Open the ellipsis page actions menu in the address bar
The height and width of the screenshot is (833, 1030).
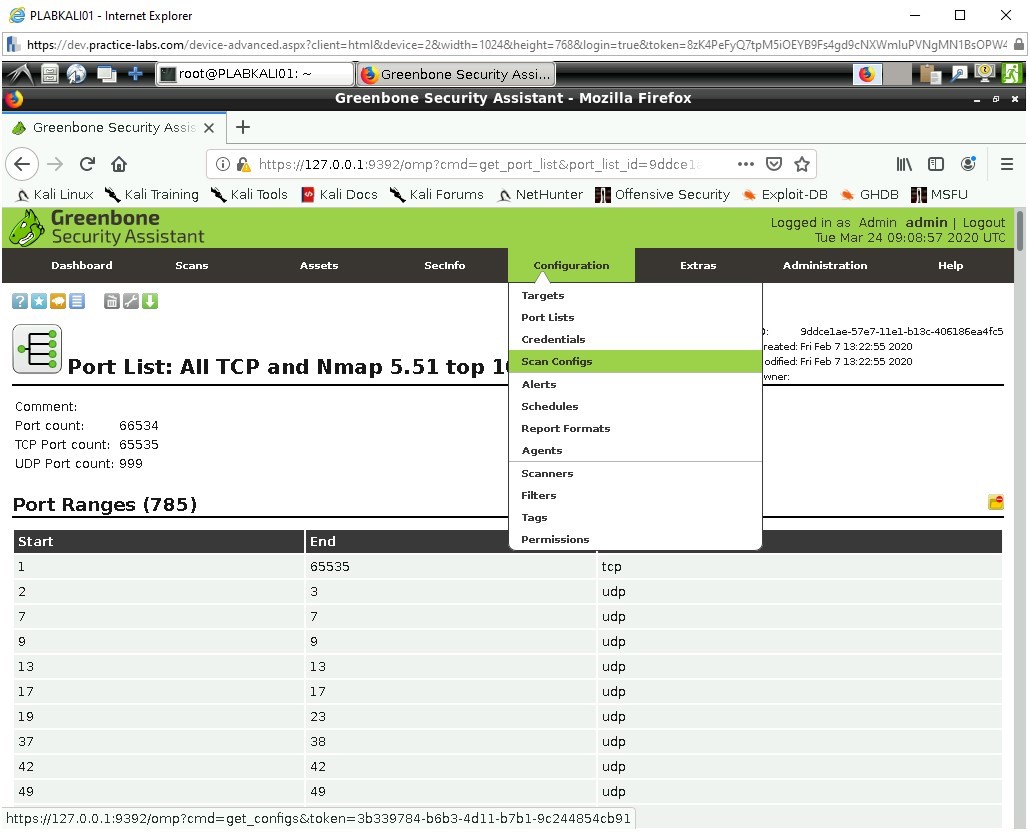coord(745,163)
